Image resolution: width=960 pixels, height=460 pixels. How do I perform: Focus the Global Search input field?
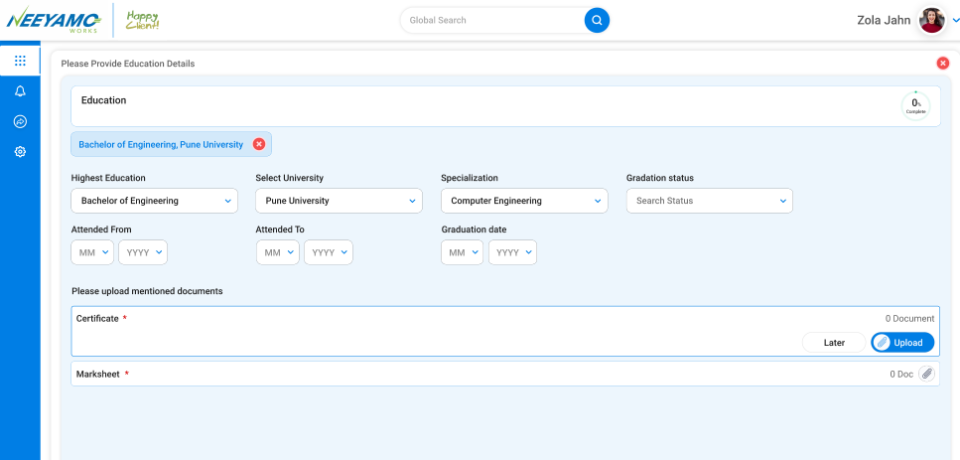point(493,20)
